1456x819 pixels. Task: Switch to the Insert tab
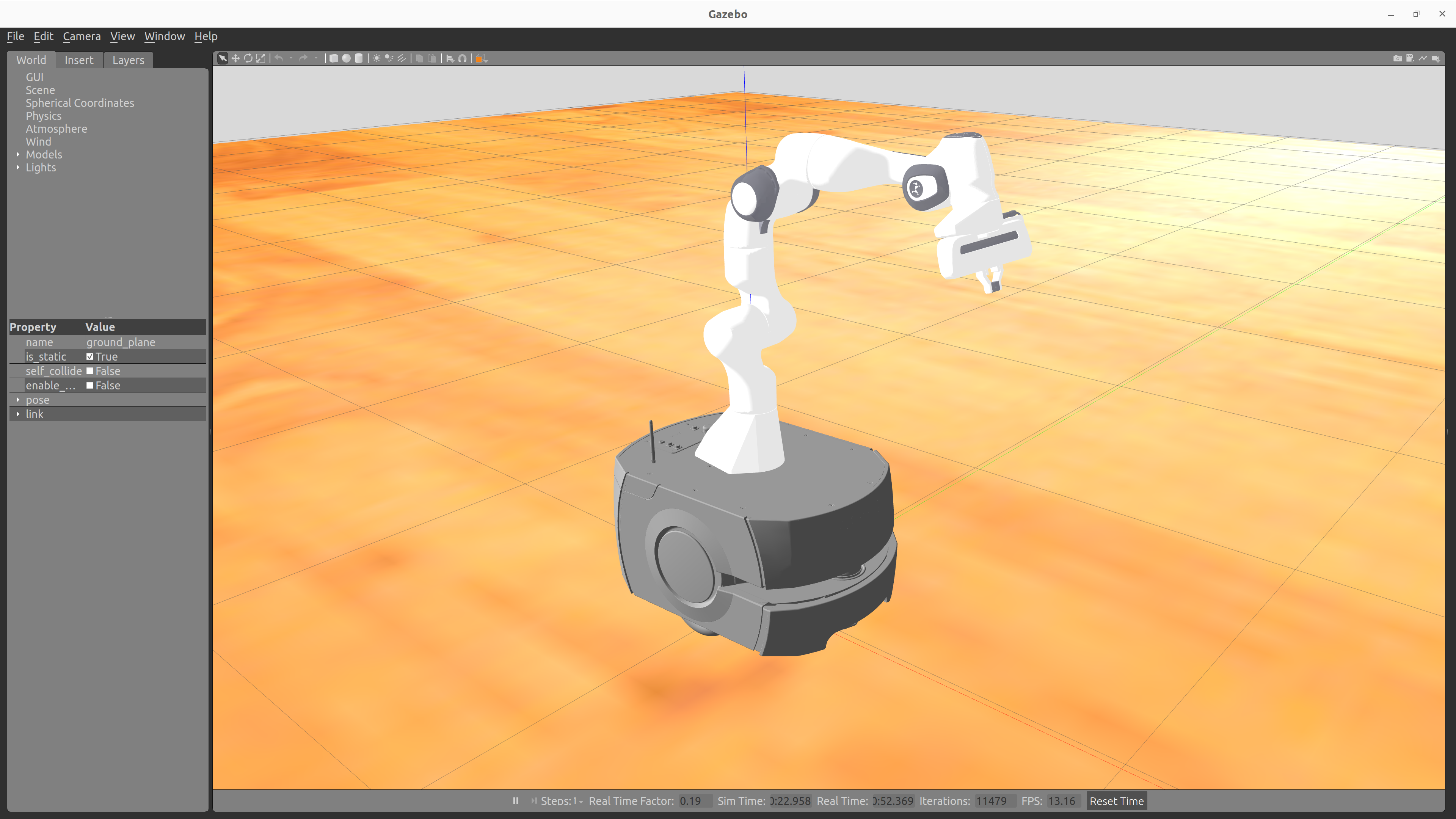[x=78, y=60]
